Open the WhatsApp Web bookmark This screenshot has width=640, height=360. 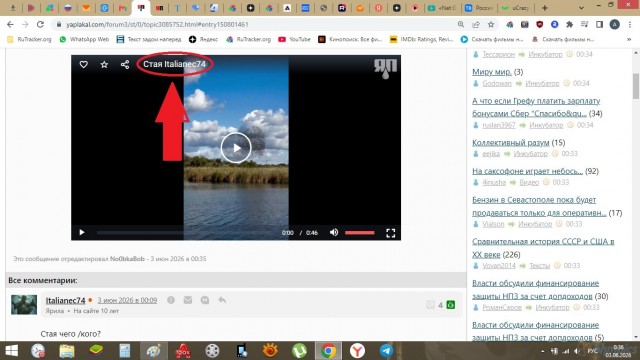(84, 39)
